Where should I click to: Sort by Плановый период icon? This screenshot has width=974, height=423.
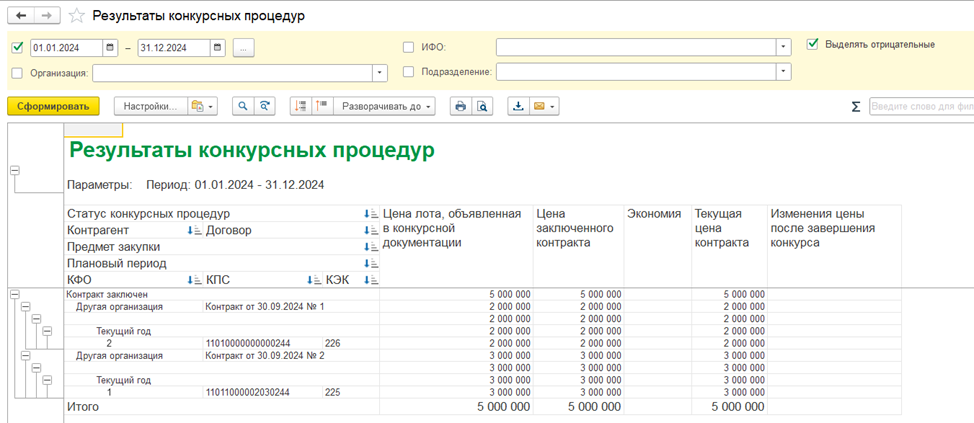(x=371, y=263)
